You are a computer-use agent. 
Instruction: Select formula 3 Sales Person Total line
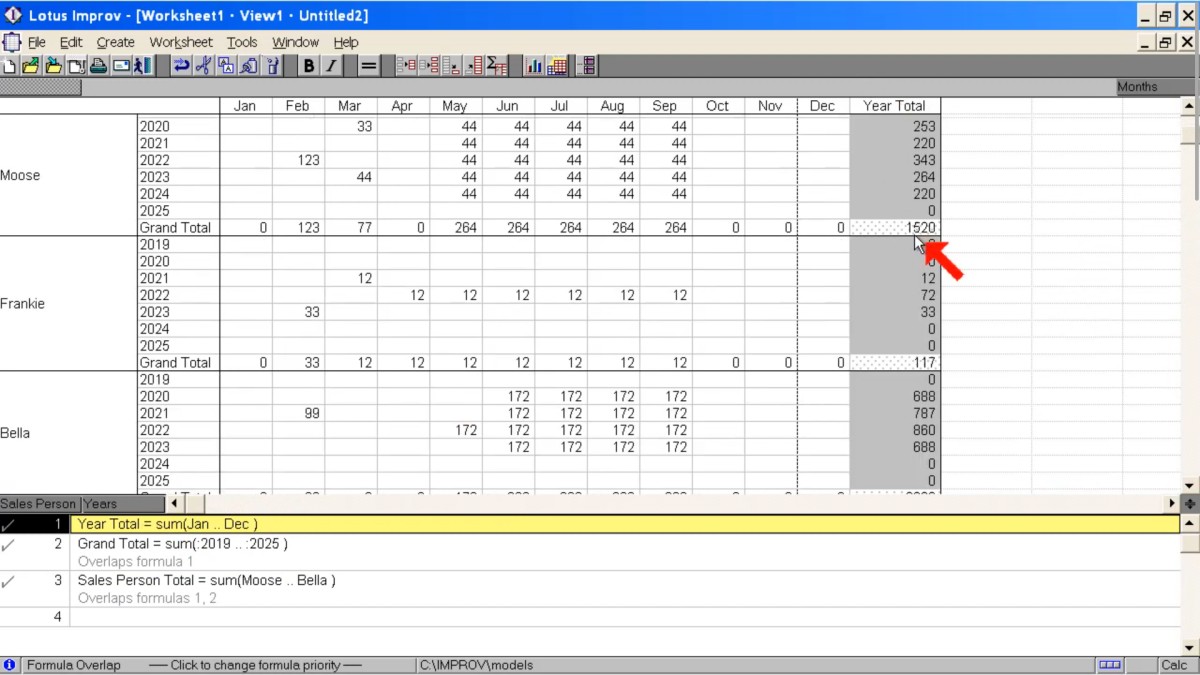click(x=625, y=581)
